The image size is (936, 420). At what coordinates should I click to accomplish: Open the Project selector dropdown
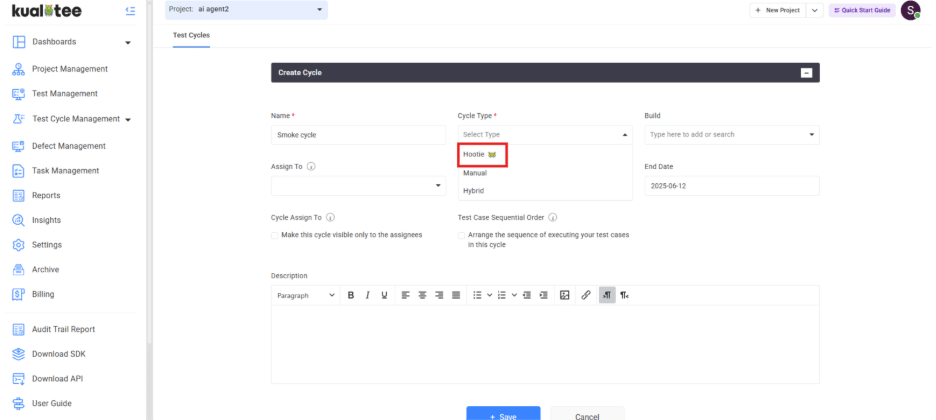(247, 10)
